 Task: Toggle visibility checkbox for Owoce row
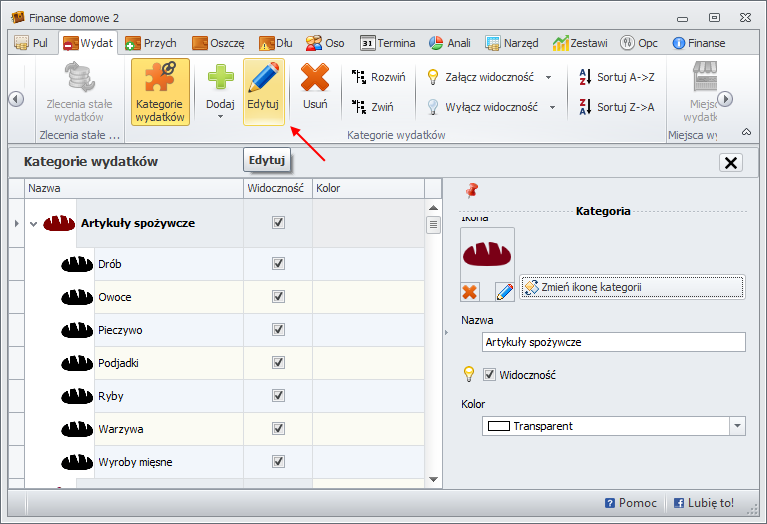tap(278, 297)
